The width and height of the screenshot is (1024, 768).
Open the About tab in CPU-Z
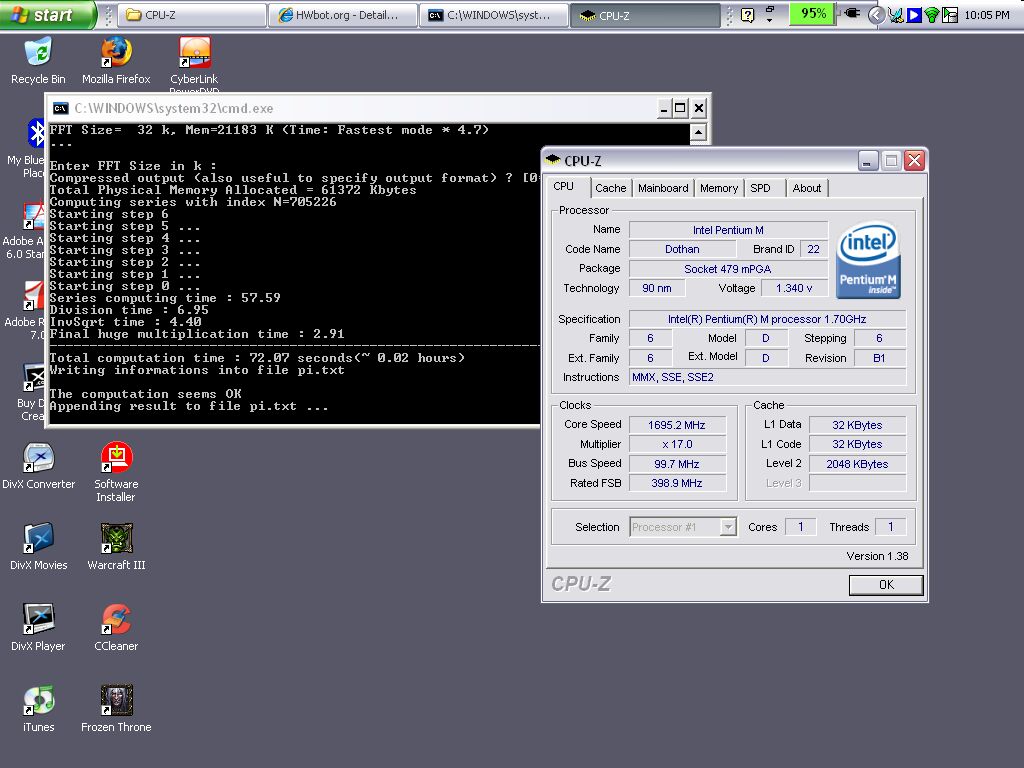pos(807,188)
